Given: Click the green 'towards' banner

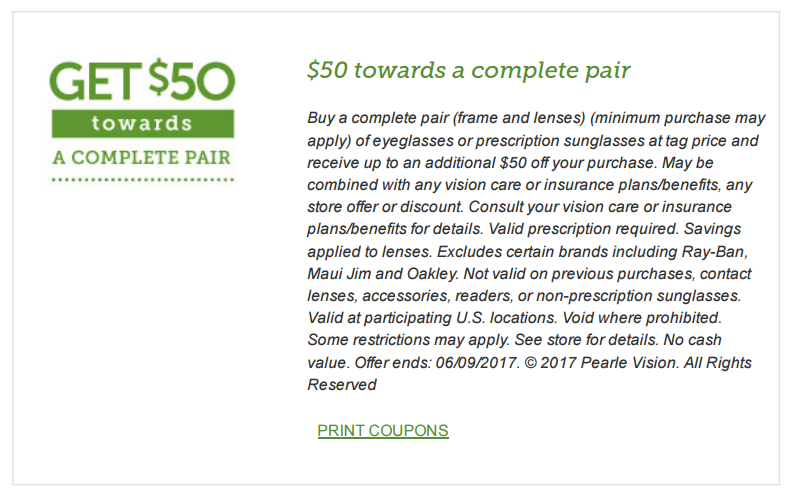Looking at the screenshot, I should [143, 123].
